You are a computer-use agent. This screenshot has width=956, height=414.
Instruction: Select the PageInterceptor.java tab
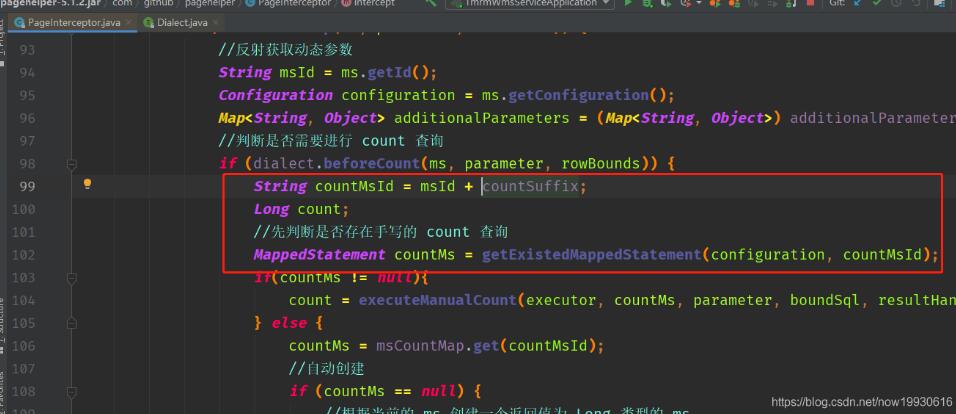(x=71, y=22)
